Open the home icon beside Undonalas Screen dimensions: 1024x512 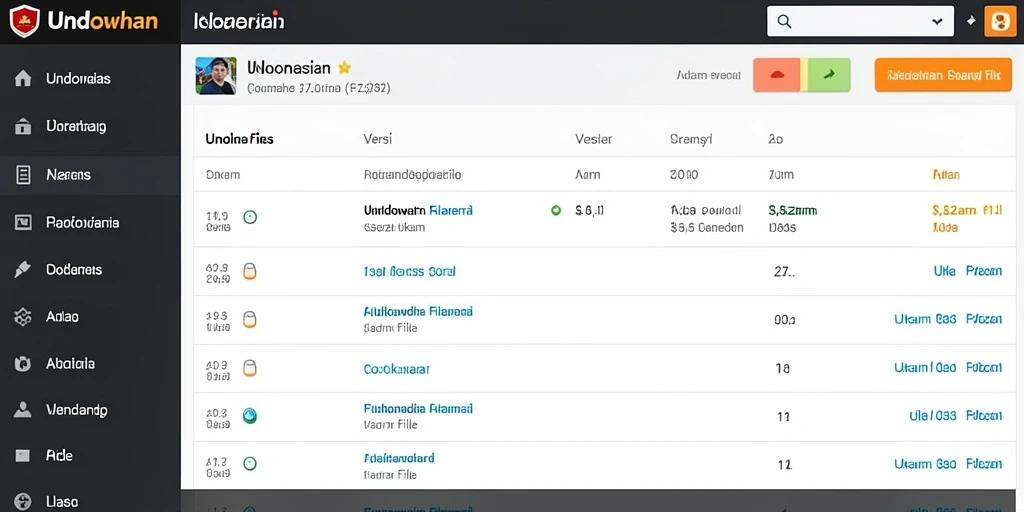click(23, 79)
